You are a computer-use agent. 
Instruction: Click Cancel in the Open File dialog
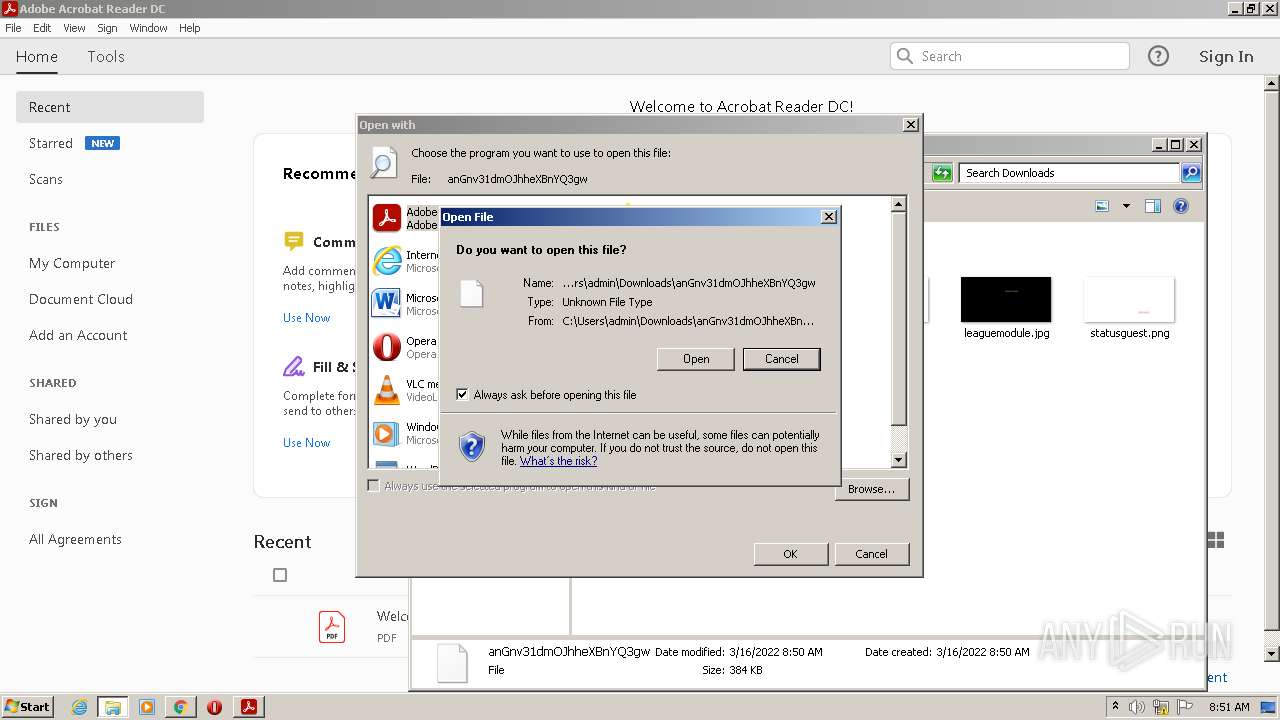(x=781, y=359)
